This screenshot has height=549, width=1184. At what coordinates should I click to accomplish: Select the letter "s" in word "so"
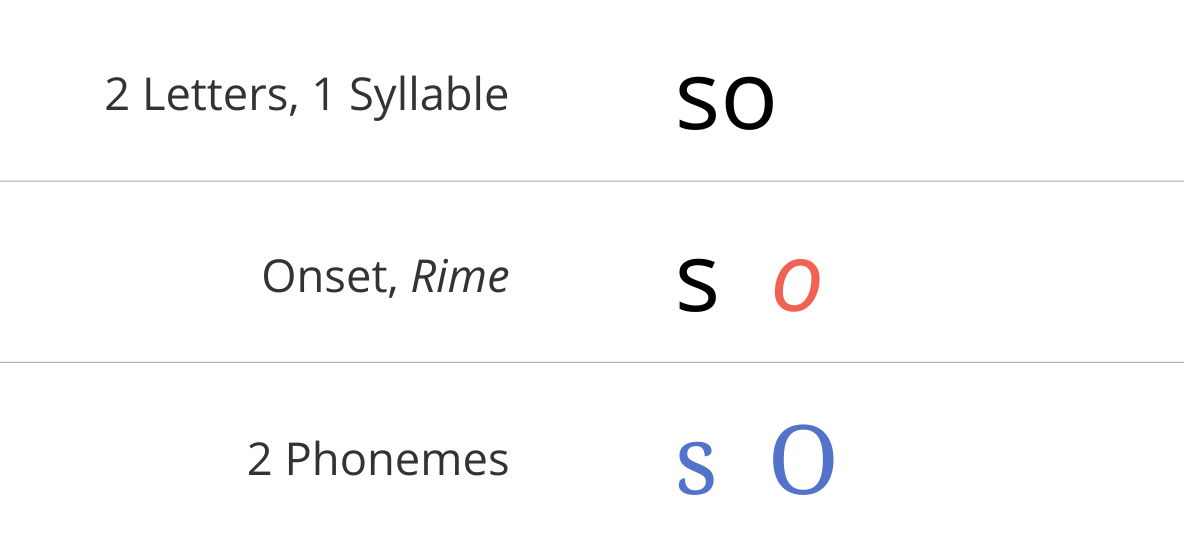pos(696,104)
